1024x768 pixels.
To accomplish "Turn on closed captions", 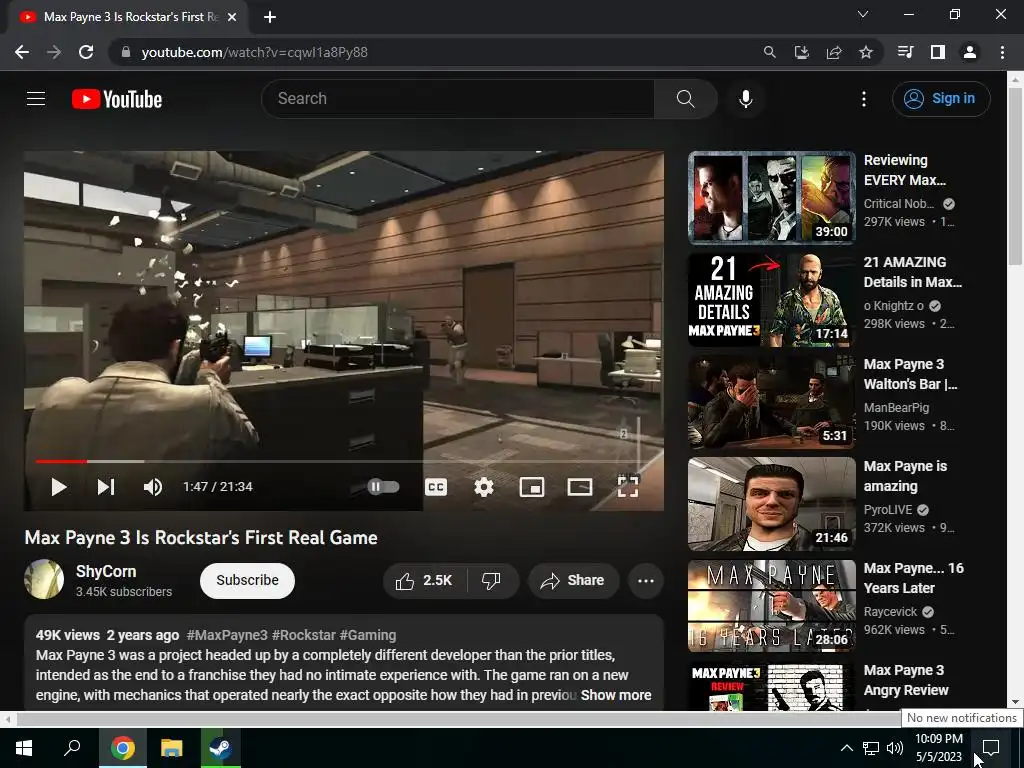I will coord(436,487).
